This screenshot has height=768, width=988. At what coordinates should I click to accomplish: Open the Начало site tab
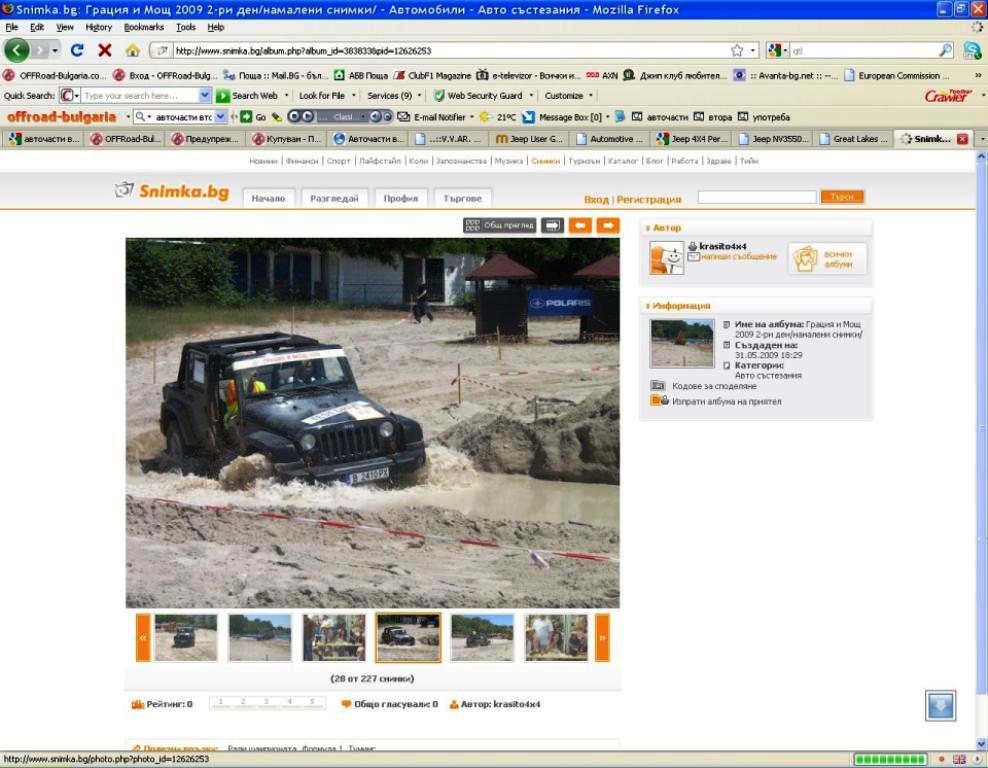(268, 198)
